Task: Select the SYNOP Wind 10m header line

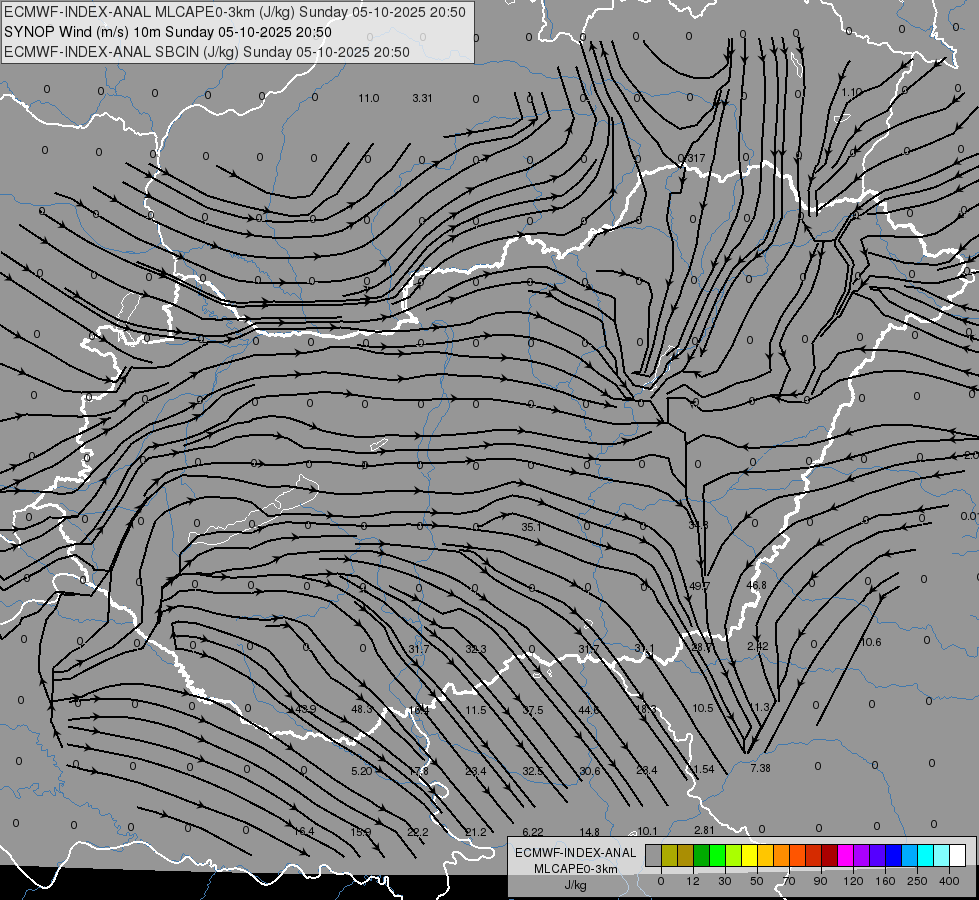Action: pos(168,32)
